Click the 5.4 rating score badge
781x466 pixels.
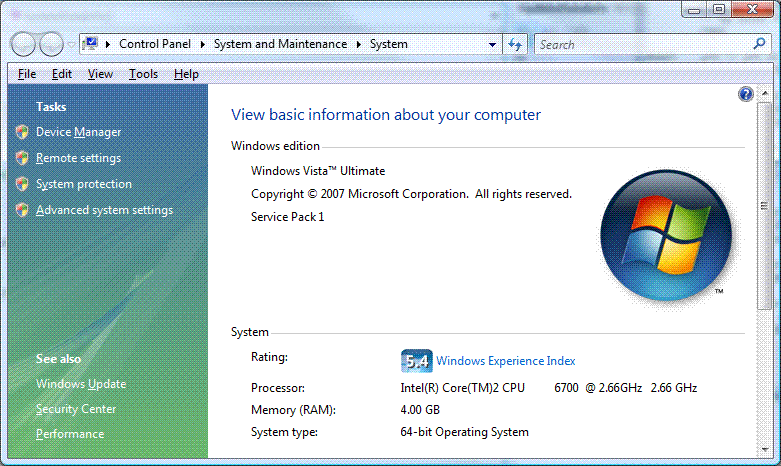click(416, 361)
